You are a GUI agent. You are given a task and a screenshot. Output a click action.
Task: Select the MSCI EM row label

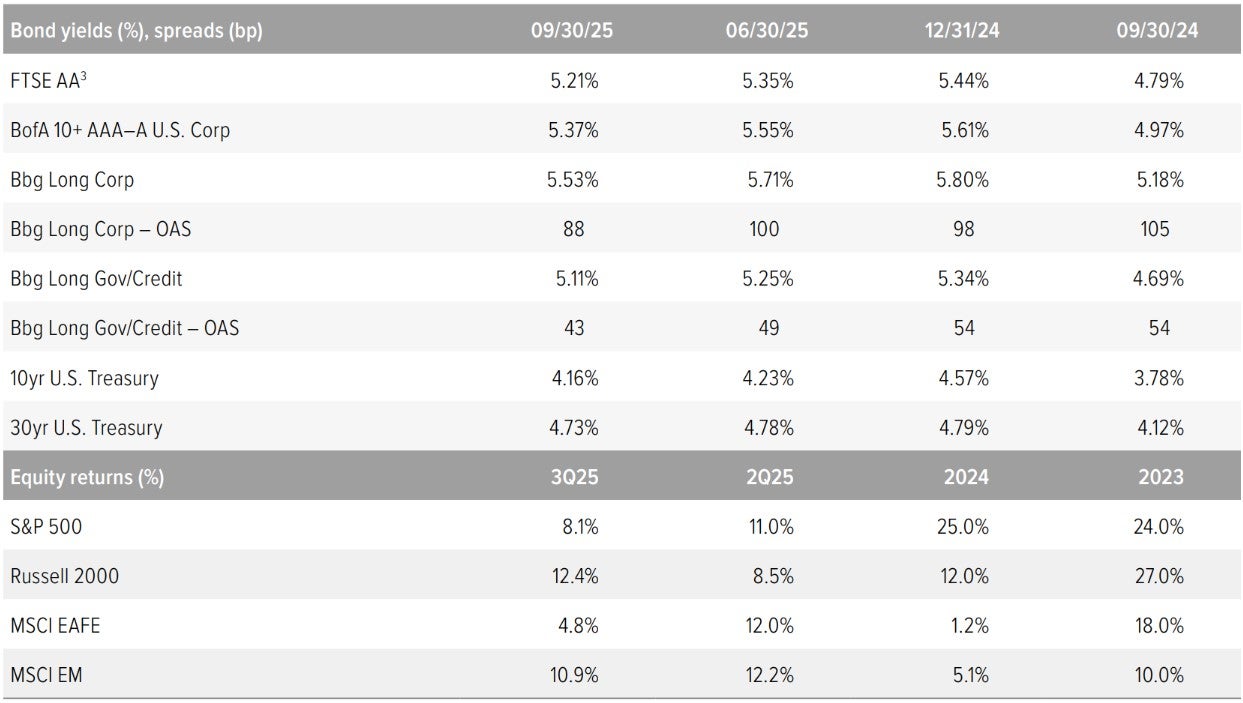click(x=46, y=675)
